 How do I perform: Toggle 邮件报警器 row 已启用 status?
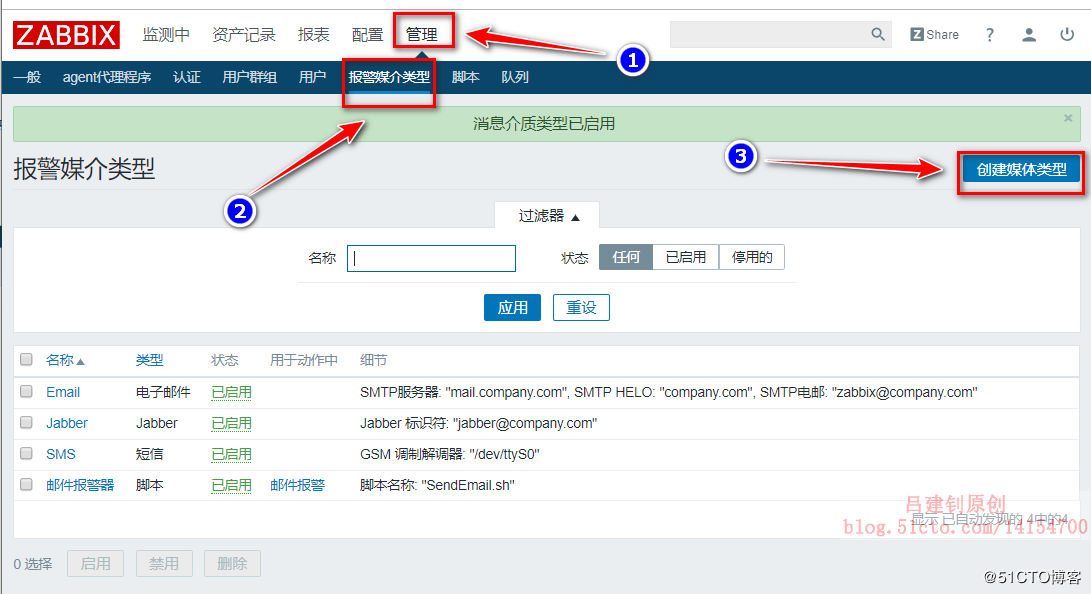pyautogui.click(x=231, y=485)
